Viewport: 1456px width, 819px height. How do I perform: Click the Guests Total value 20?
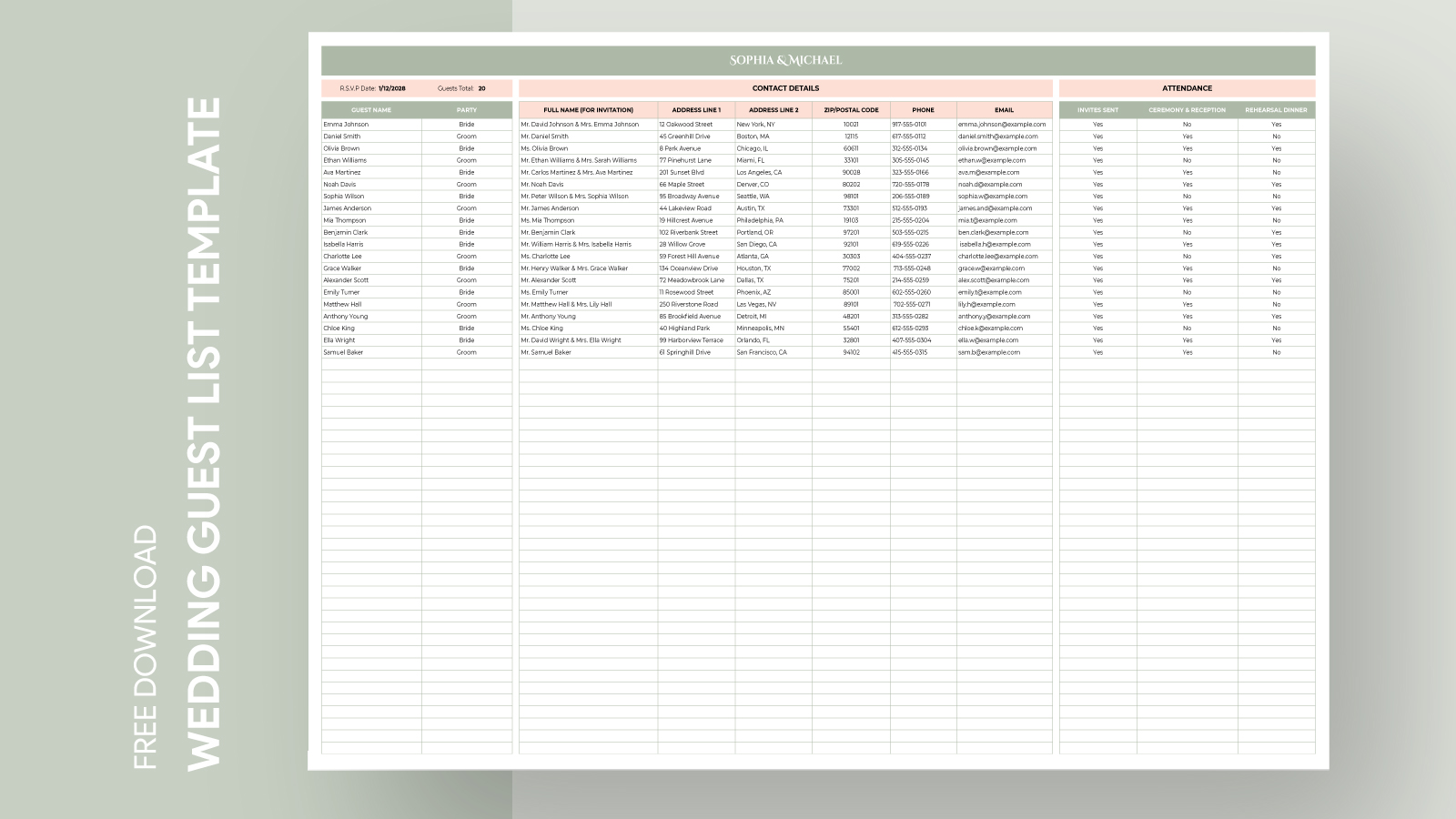481,88
